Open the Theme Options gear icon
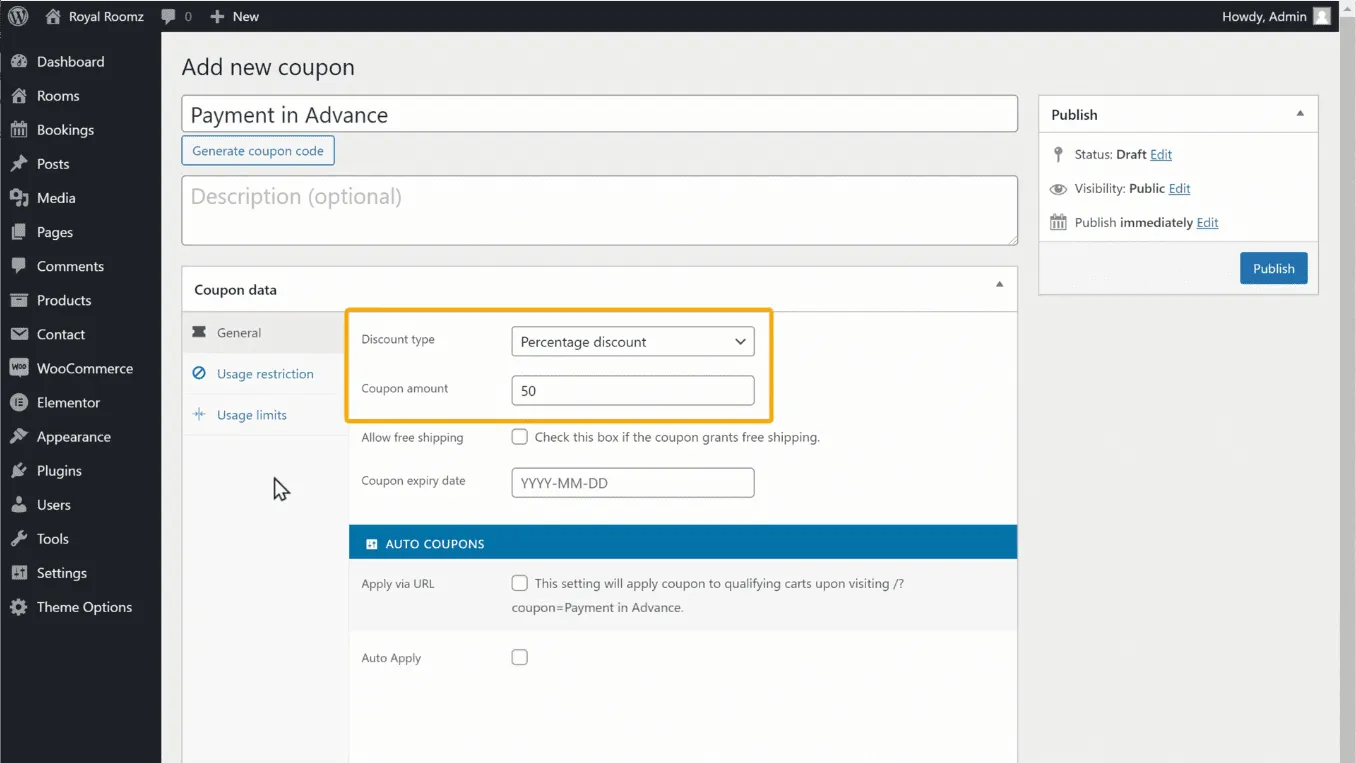This screenshot has height=763, width=1356. click(19, 607)
